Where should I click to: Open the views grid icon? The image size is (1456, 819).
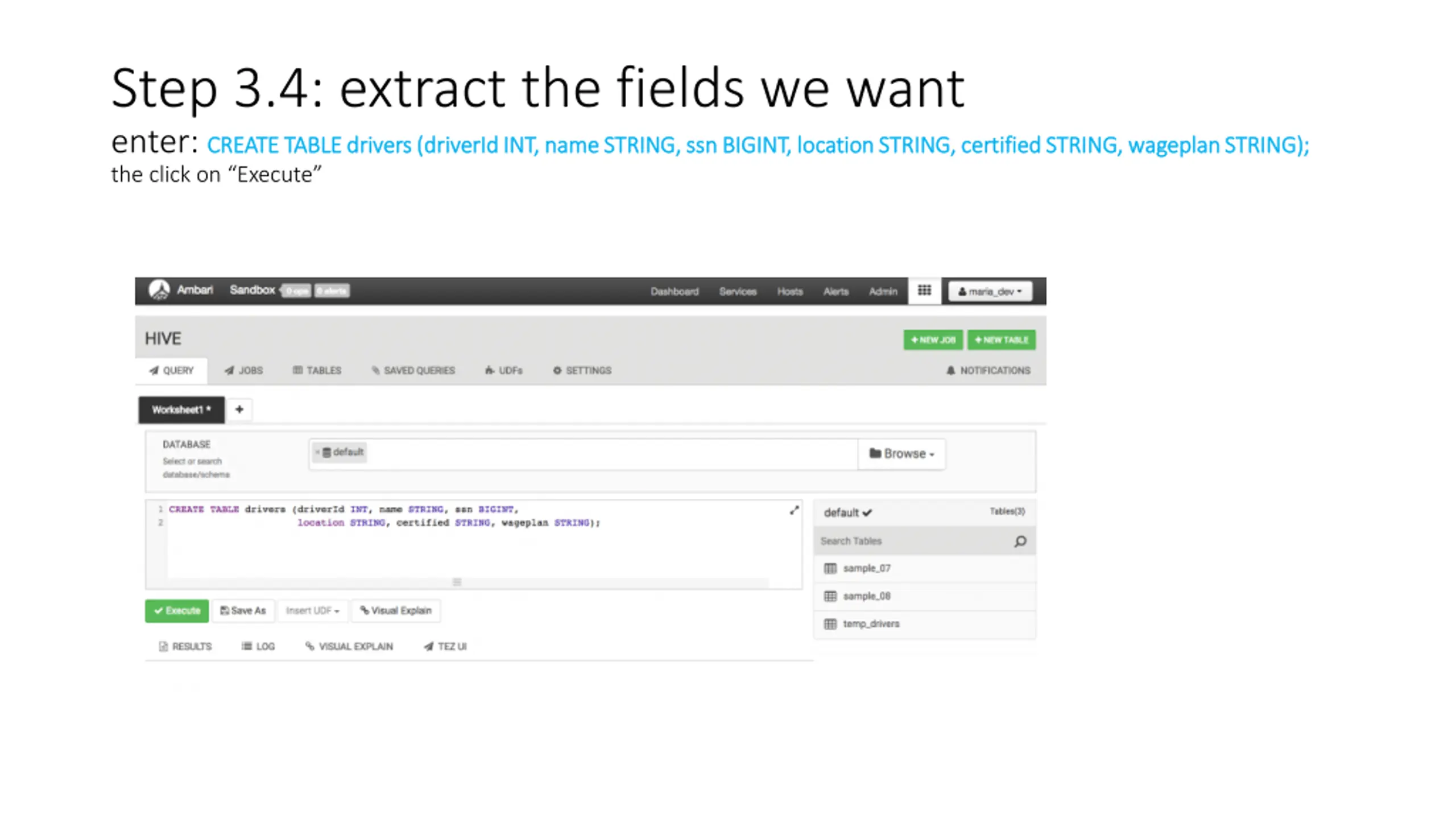click(924, 291)
